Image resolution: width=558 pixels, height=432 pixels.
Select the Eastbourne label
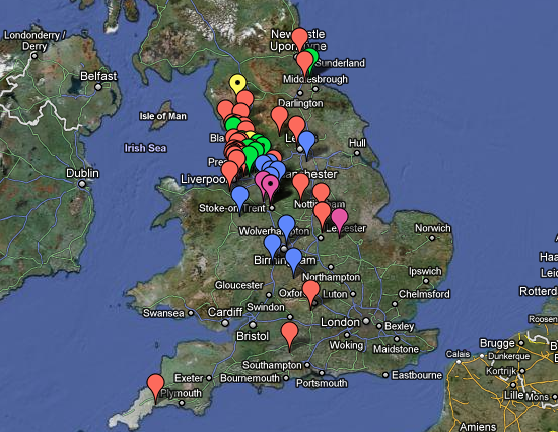tap(417, 375)
